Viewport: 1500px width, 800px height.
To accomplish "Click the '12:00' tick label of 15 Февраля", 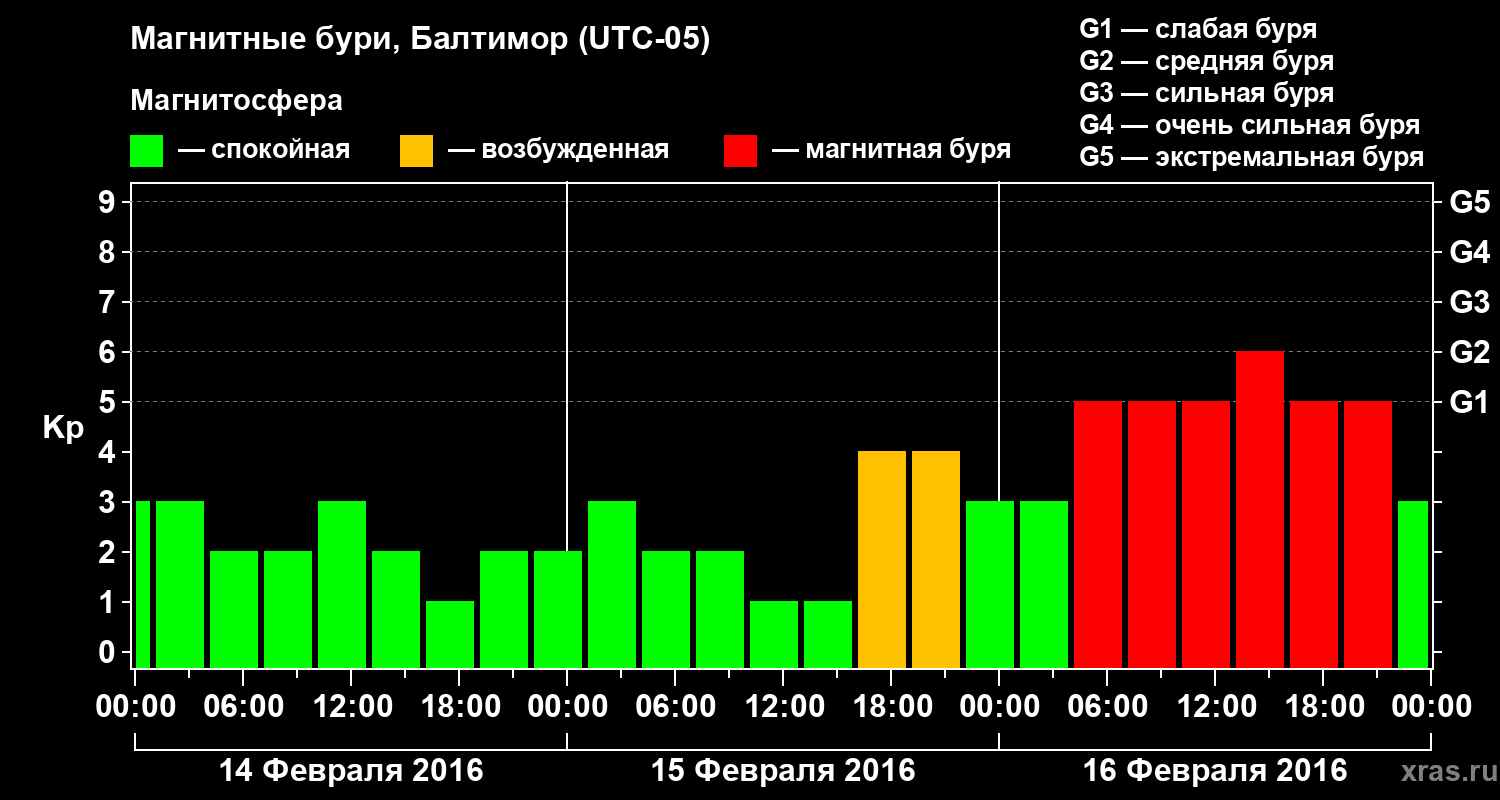I will click(783, 707).
